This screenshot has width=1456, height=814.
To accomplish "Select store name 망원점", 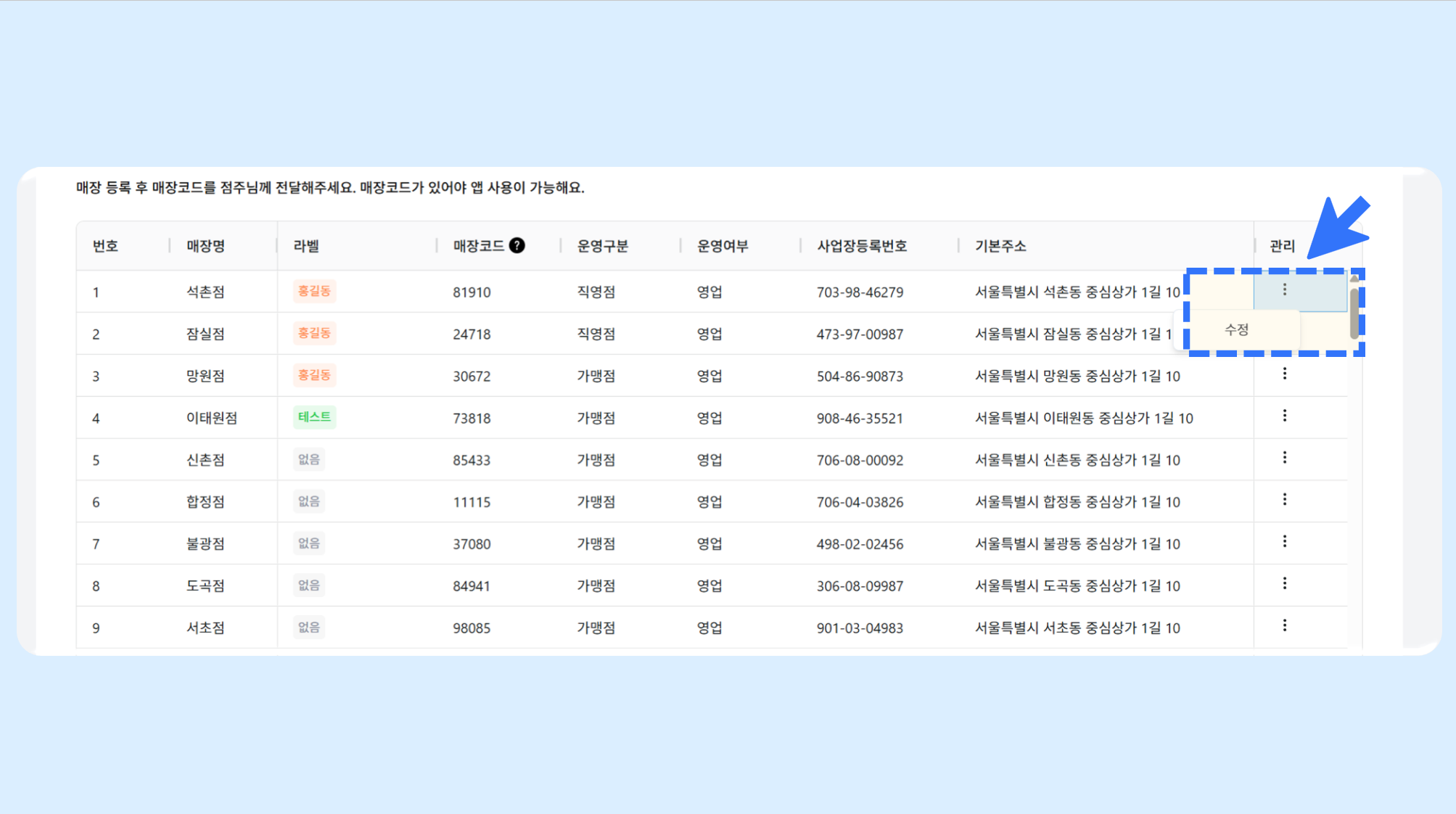I will (x=205, y=376).
